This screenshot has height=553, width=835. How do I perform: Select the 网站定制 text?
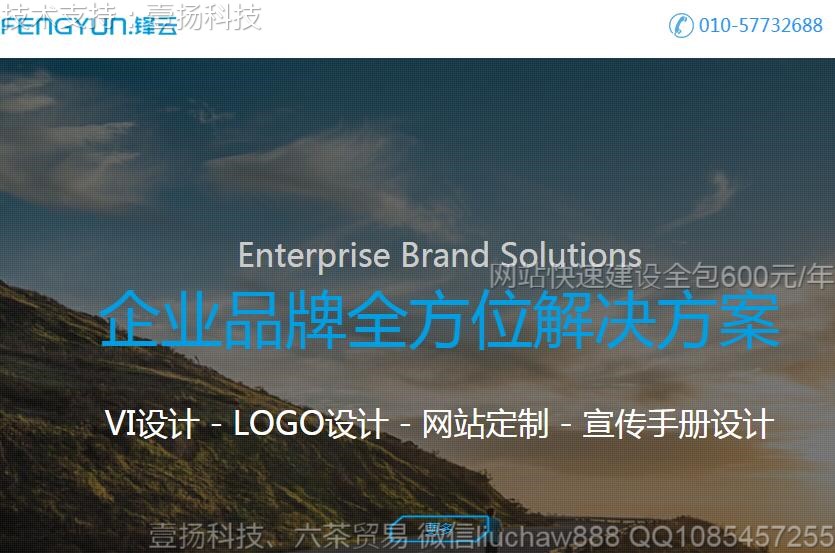485,424
